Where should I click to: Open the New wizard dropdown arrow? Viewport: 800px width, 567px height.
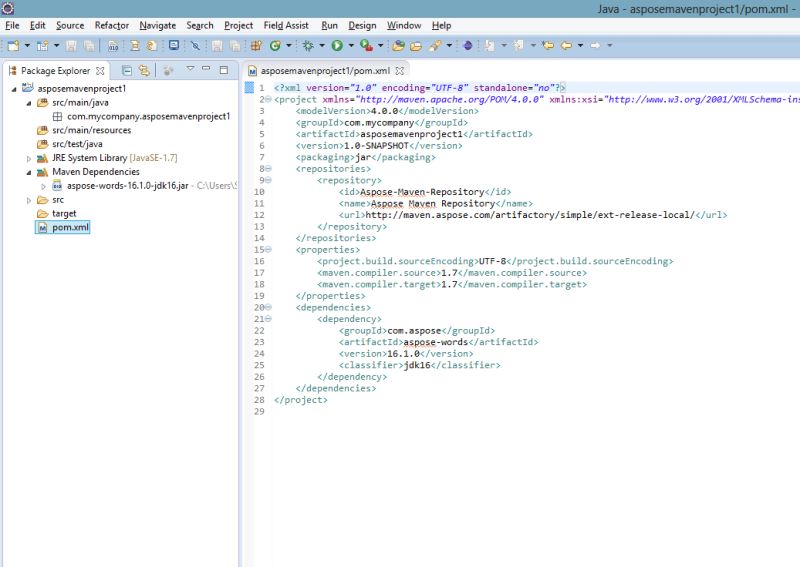coord(27,45)
